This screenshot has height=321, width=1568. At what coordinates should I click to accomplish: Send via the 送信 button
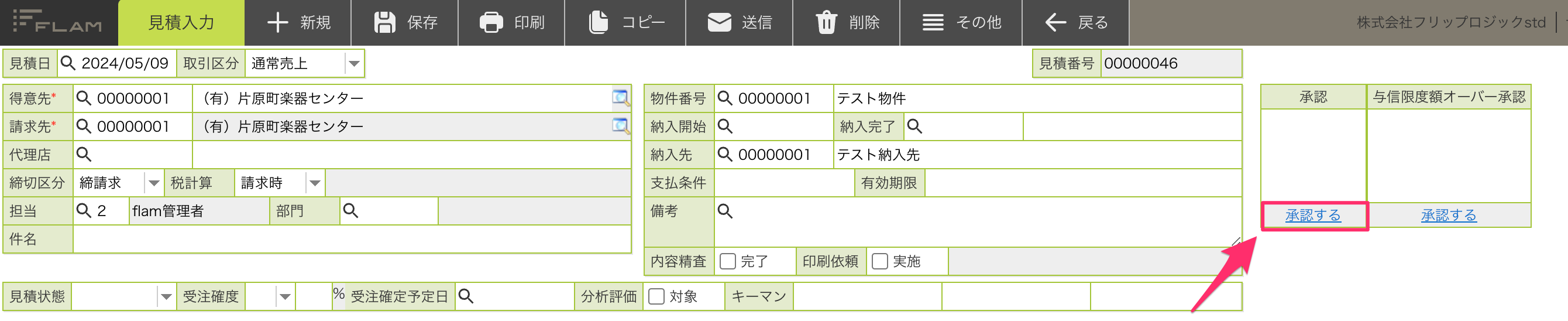[x=740, y=22]
